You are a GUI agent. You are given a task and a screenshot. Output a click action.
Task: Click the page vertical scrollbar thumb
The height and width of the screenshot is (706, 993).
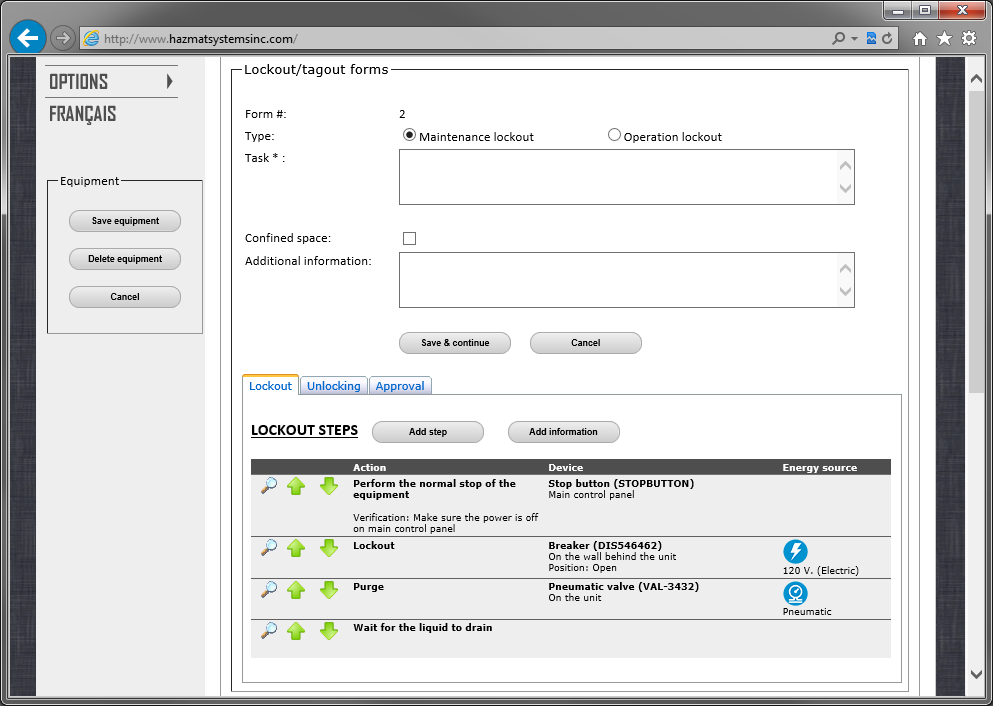pyautogui.click(x=976, y=241)
